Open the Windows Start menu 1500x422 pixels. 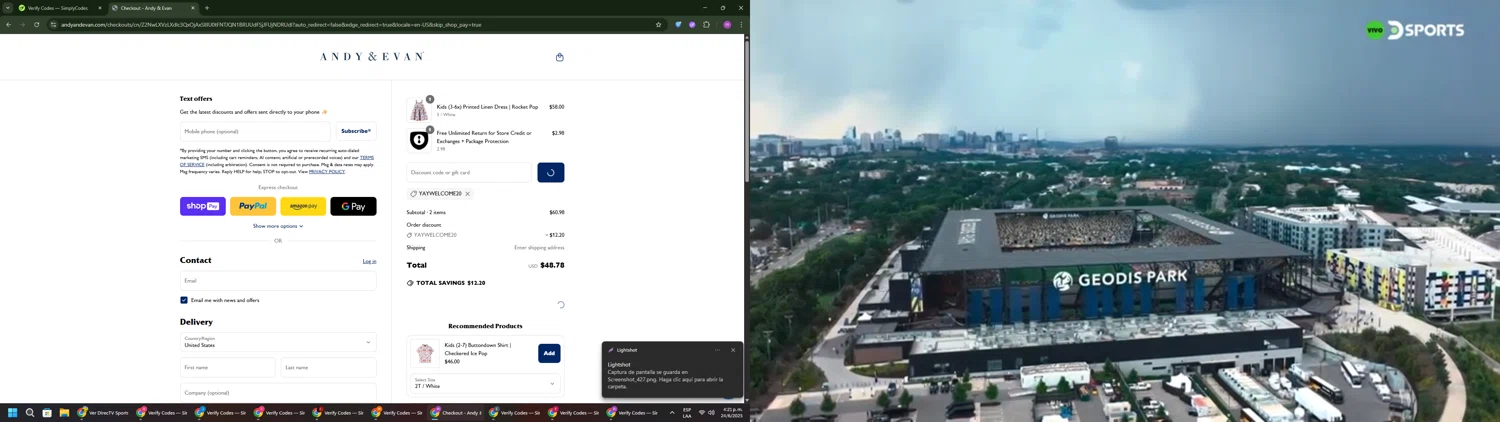(13, 413)
